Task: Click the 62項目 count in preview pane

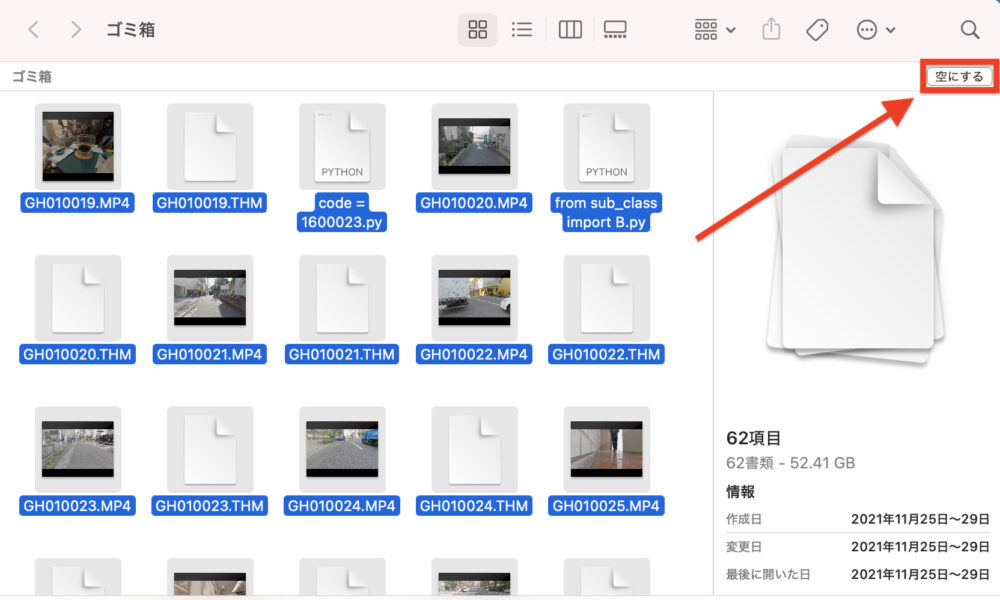Action: click(754, 438)
